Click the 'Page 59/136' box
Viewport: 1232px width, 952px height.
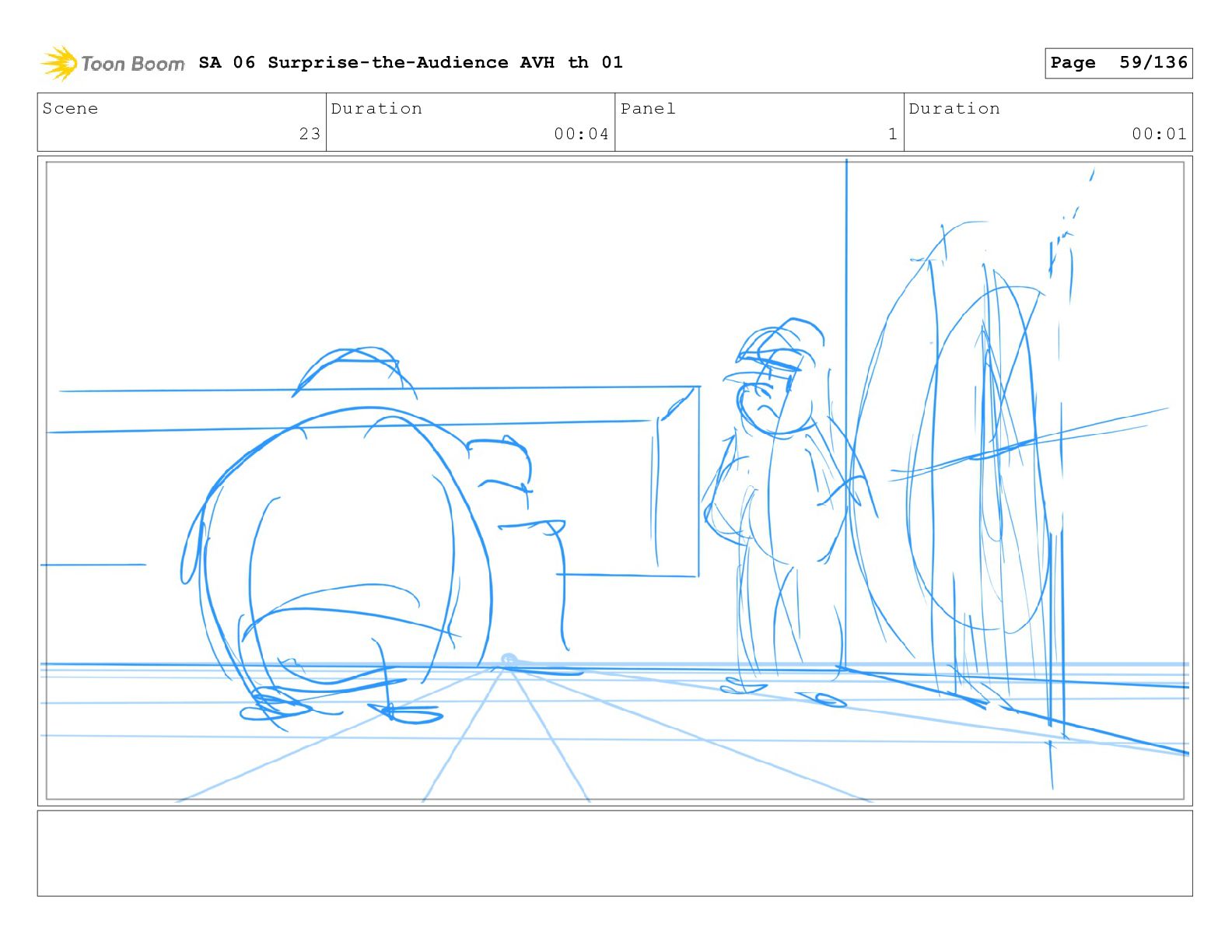[x=1118, y=63]
